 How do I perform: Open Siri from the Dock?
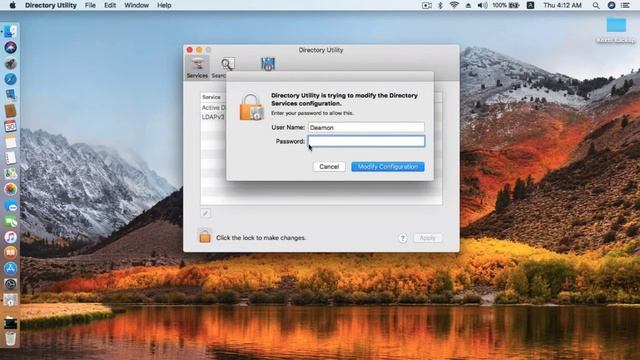click(11, 47)
